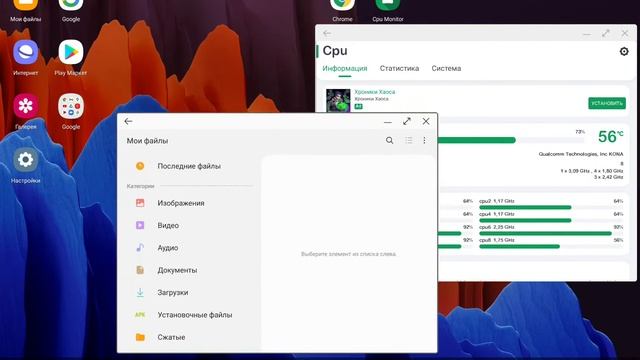Search in My Files
This screenshot has width=640, height=360.
(x=389, y=140)
